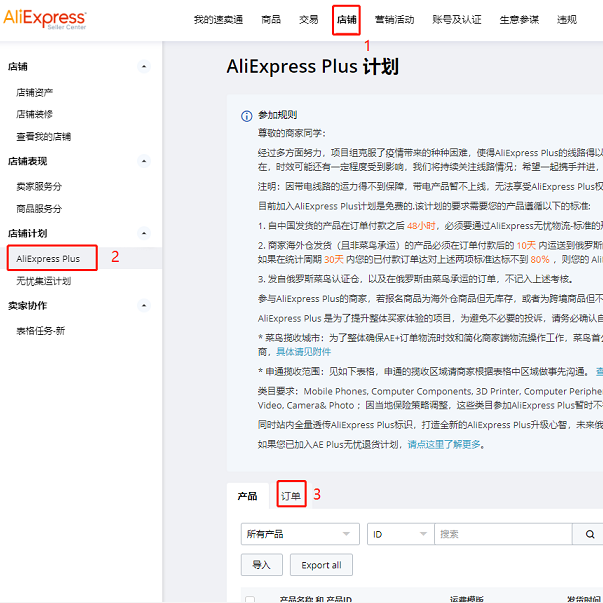The width and height of the screenshot is (603, 603).
Task: Open 商品服务分 in sidebar
Action: pyautogui.click(x=39, y=209)
